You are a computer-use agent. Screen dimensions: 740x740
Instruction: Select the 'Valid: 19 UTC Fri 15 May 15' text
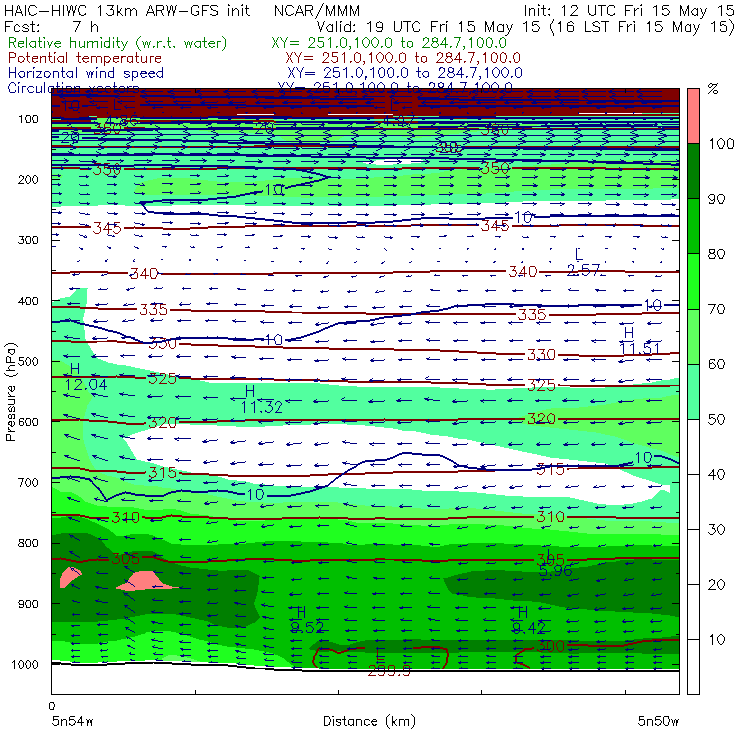point(428,27)
